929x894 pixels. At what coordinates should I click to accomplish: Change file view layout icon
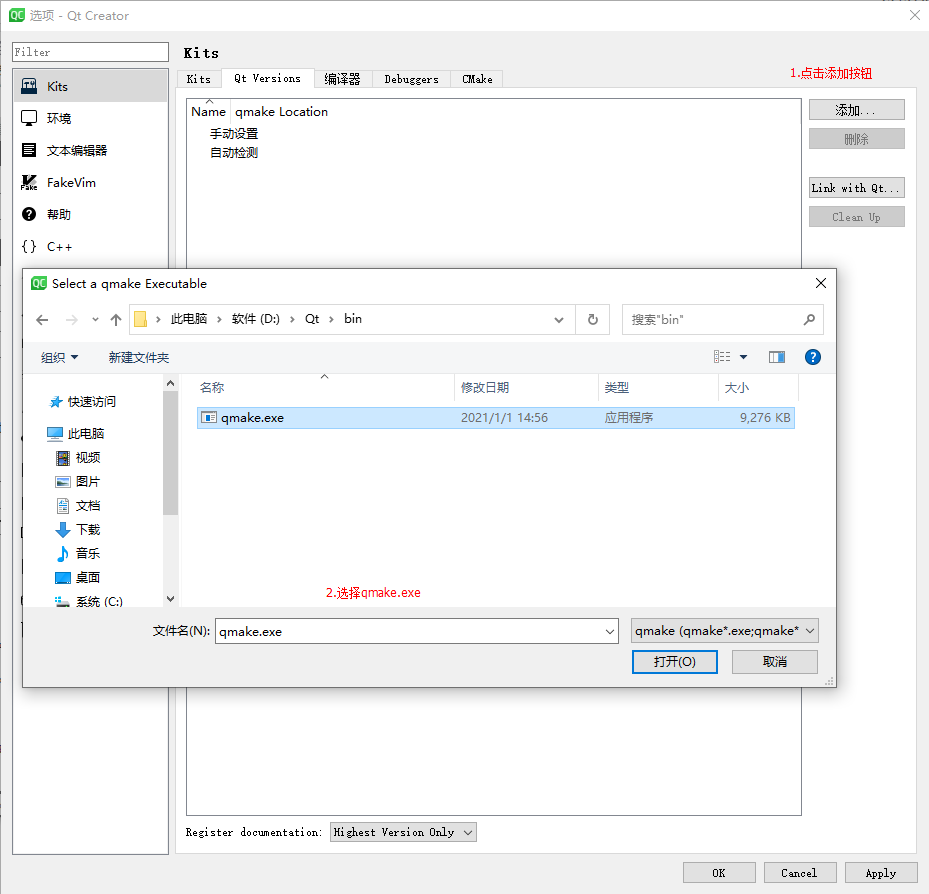tap(722, 357)
